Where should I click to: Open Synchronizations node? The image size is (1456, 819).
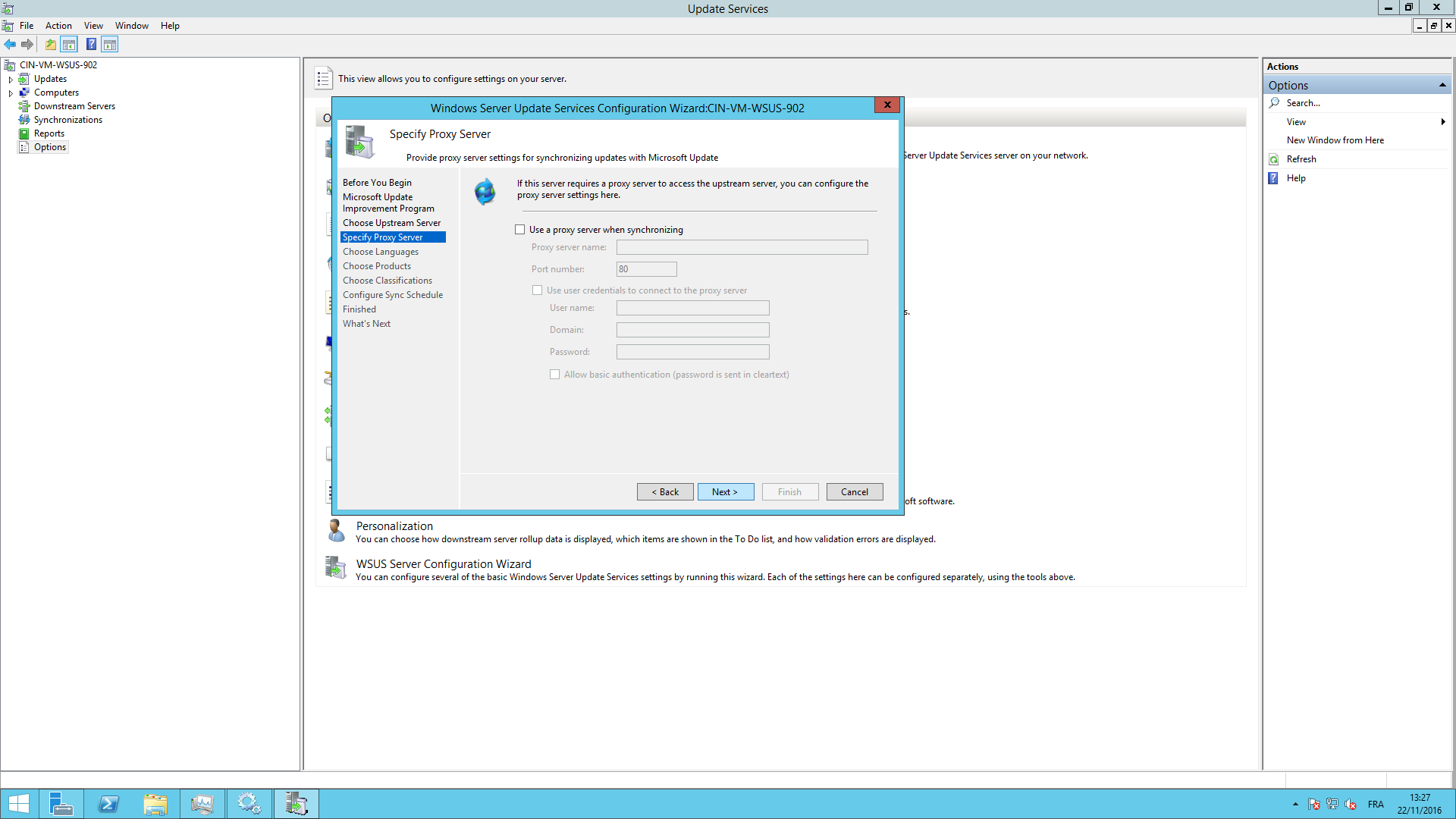[x=67, y=120]
